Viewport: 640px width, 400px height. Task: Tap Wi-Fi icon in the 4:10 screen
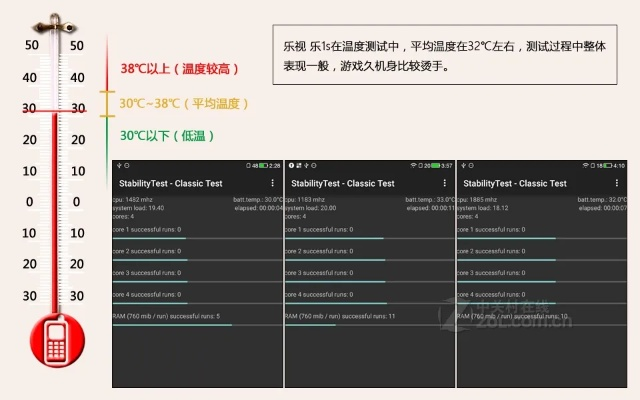click(x=586, y=165)
